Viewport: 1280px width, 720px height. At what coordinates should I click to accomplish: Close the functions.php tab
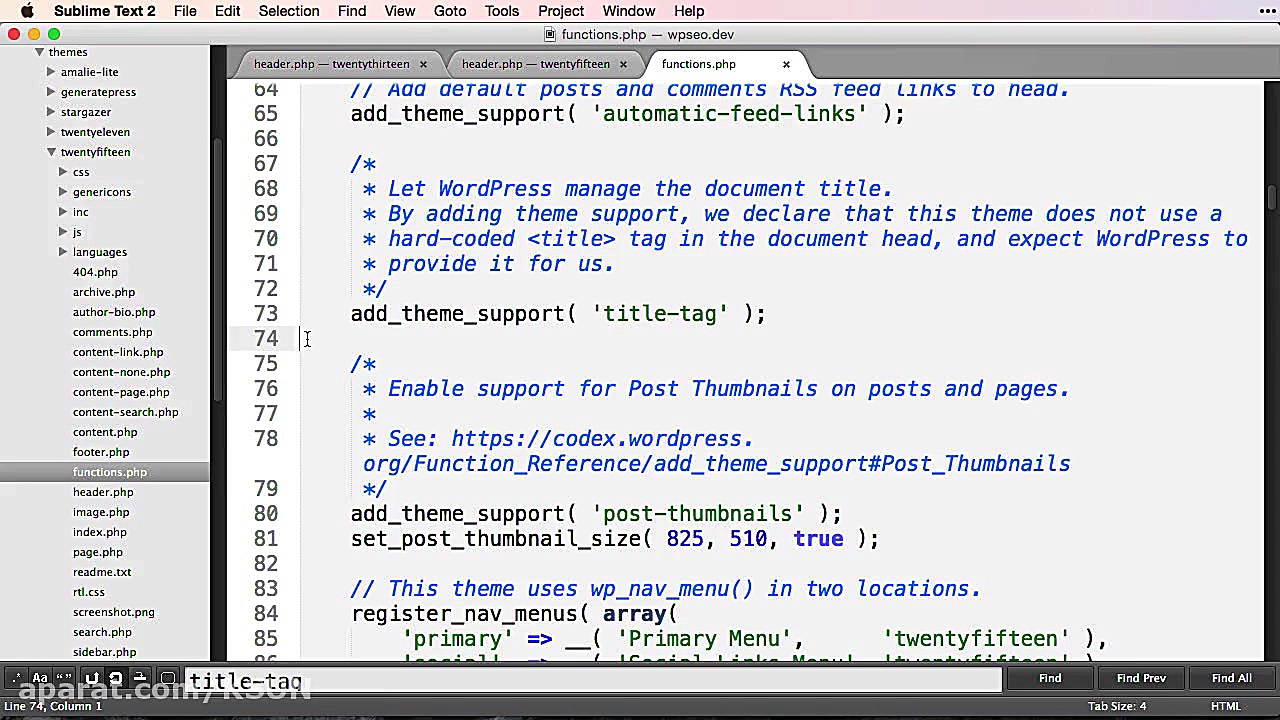(786, 64)
